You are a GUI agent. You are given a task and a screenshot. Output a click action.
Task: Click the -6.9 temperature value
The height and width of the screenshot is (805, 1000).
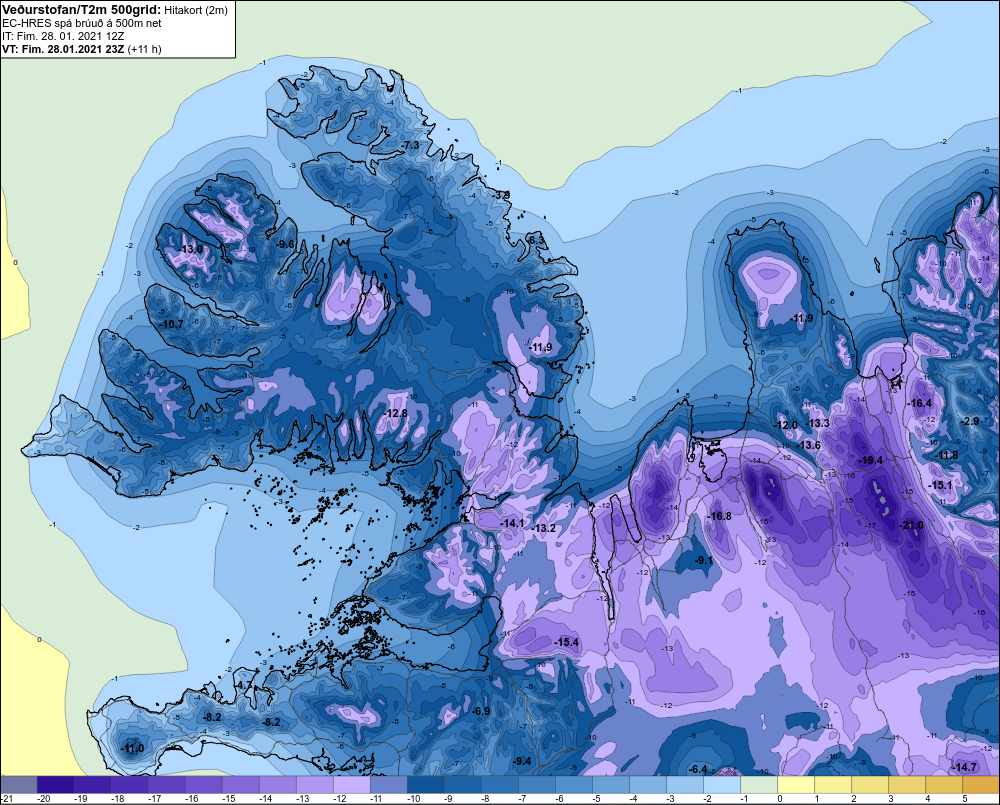pyautogui.click(x=482, y=711)
